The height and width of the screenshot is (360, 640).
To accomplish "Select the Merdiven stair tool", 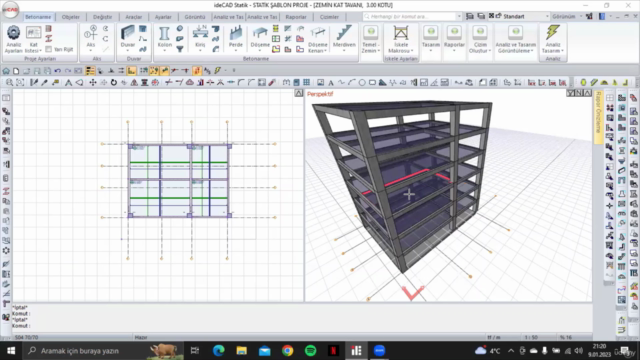I will [x=344, y=38].
